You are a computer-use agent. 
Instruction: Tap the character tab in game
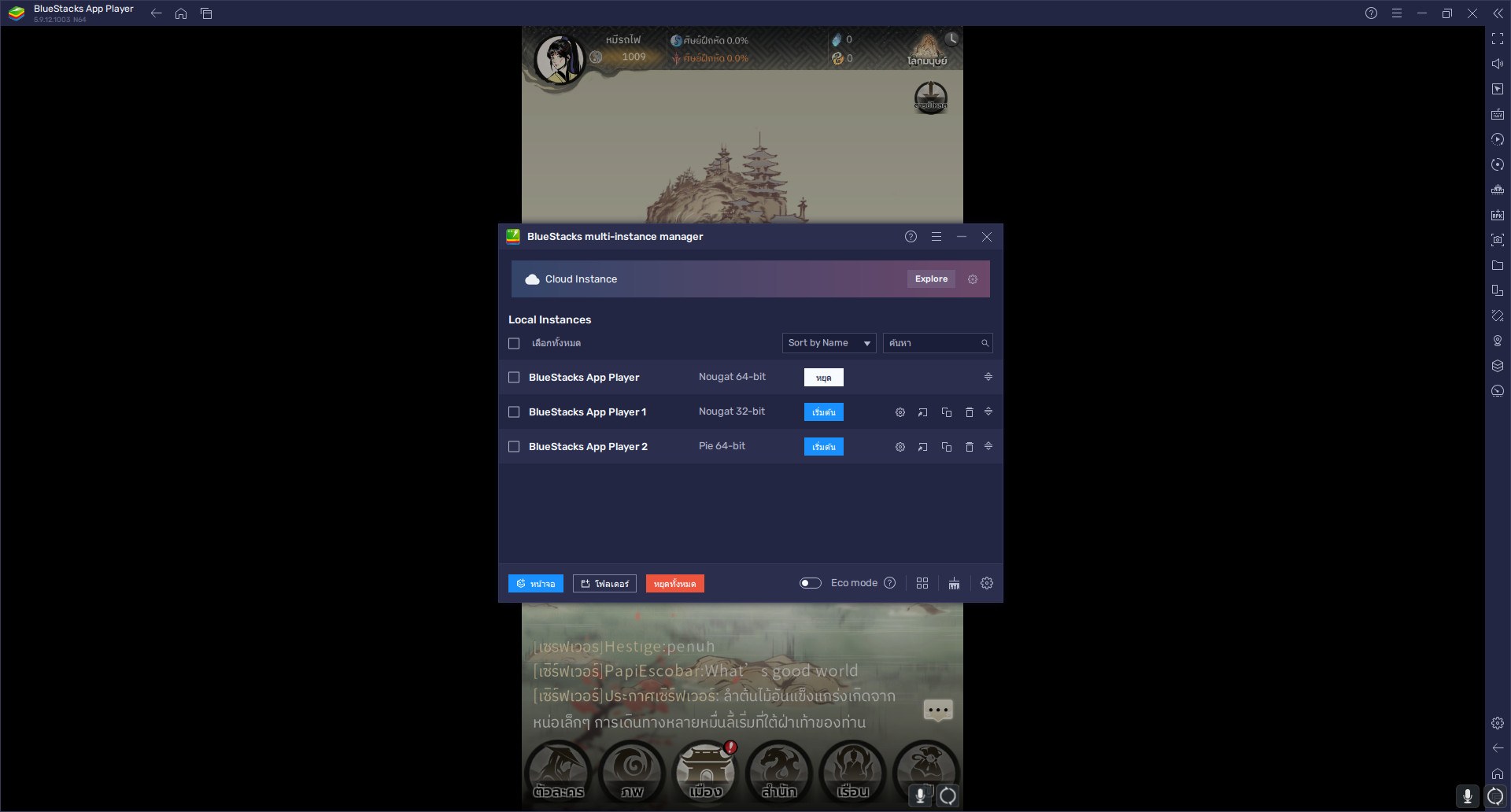click(x=558, y=771)
